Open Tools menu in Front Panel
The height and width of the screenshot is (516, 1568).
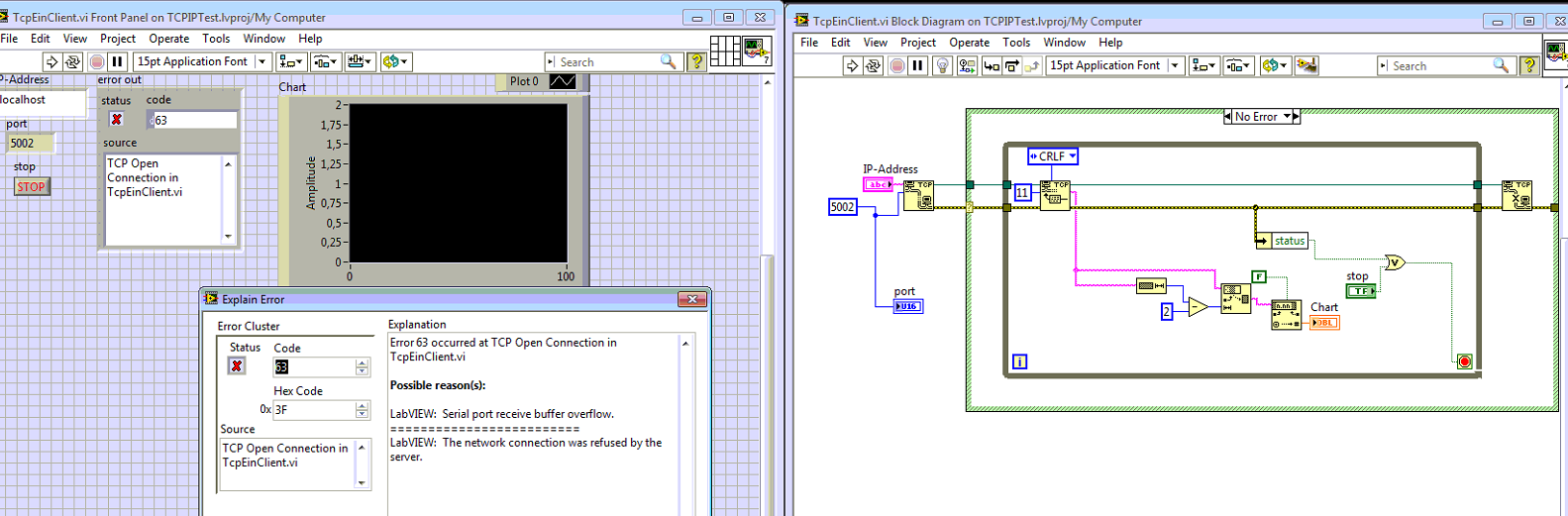216,39
